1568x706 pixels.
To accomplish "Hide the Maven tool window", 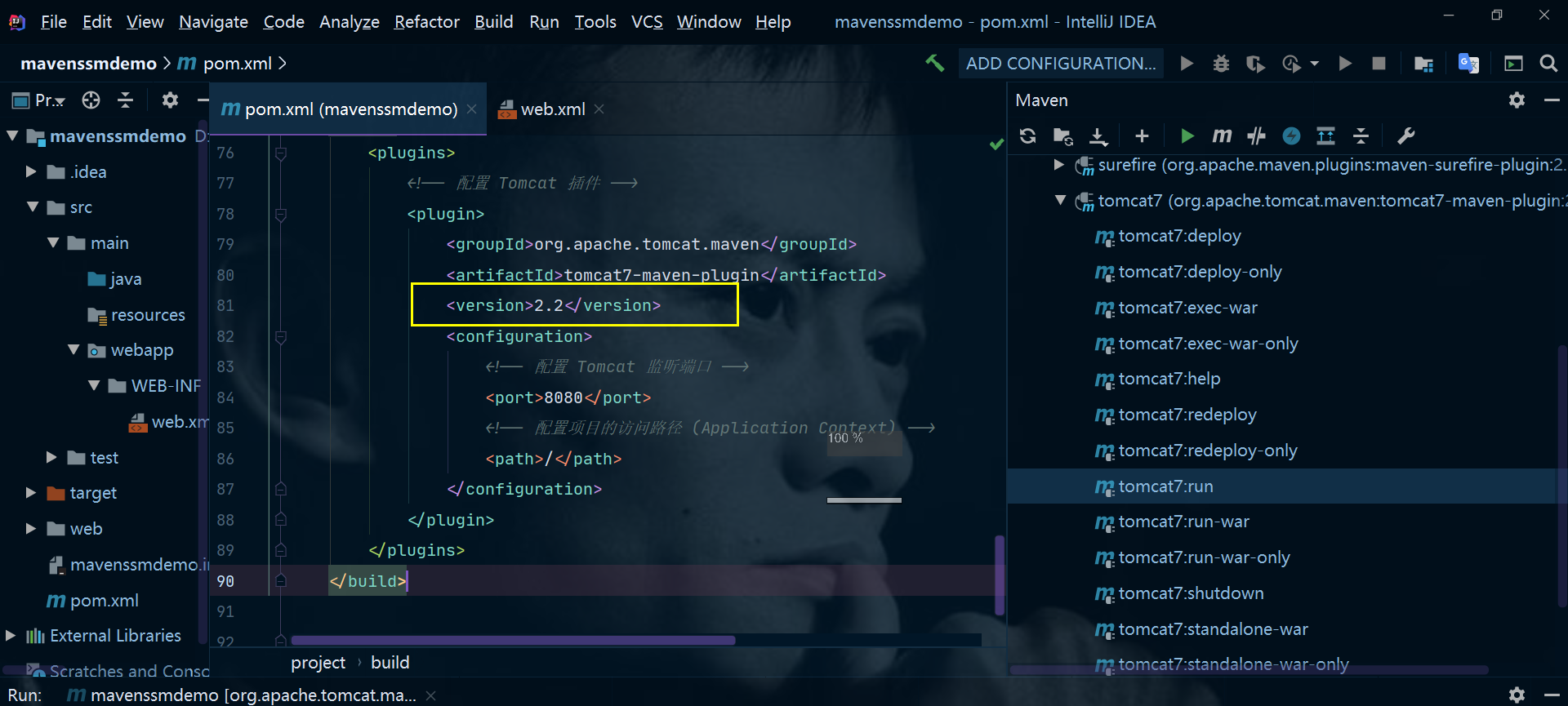I will 1552,100.
